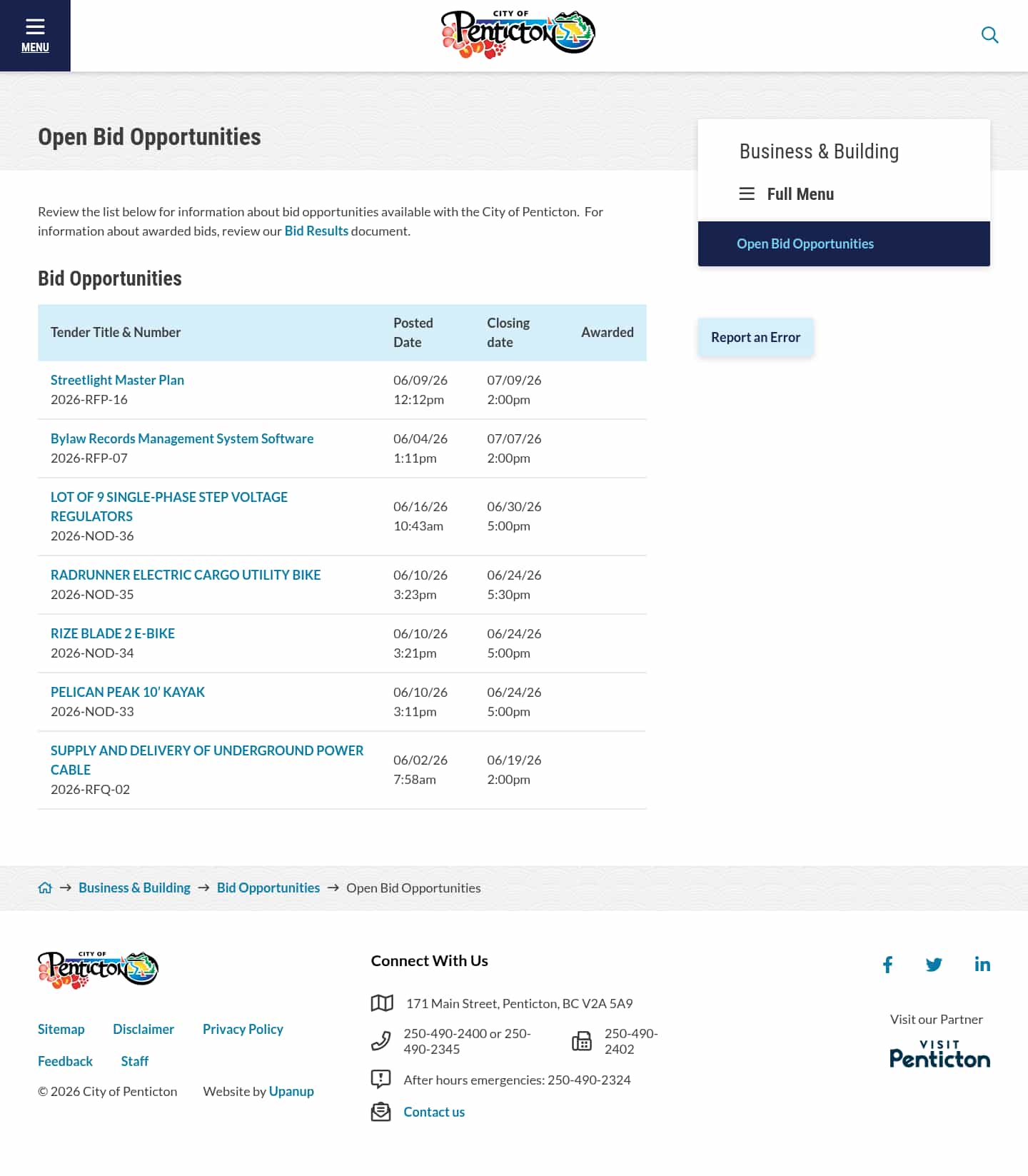The image size is (1028, 1176).
Task: Select the tender number 2026-RFQ-02
Action: coord(90,789)
